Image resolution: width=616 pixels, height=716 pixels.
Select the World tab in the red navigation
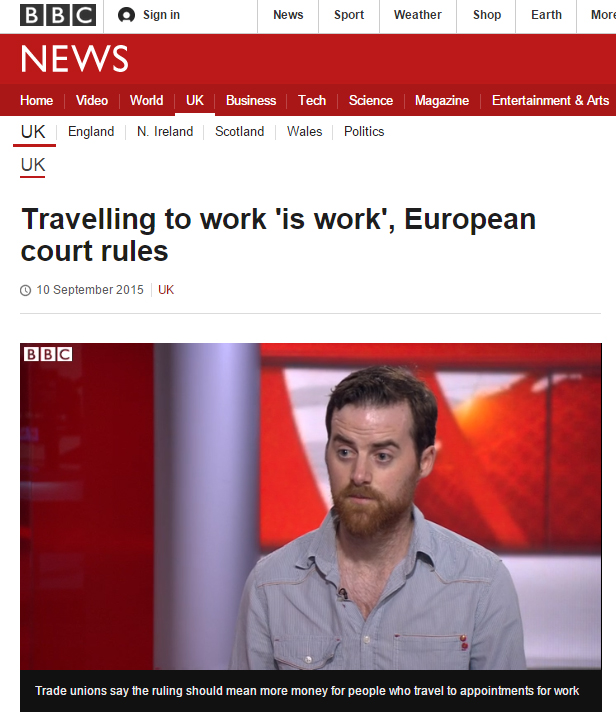[146, 100]
